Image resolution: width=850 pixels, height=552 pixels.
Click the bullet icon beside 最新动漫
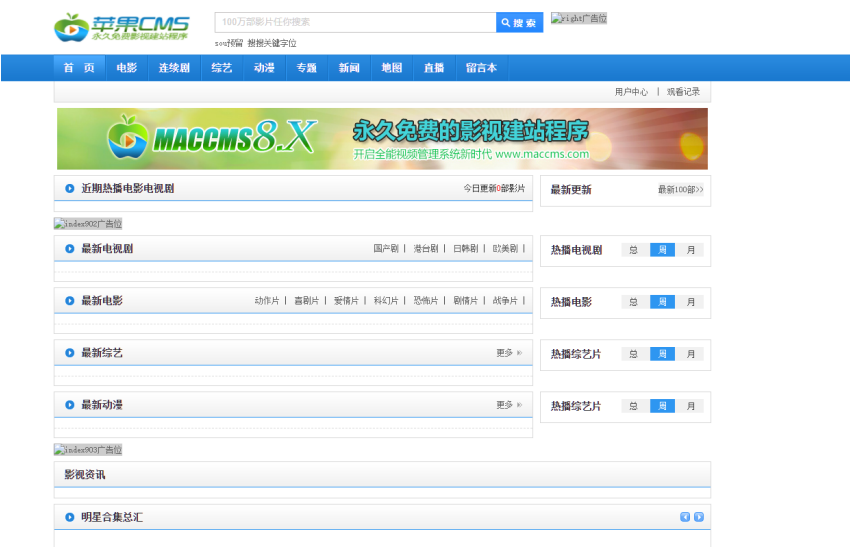69,405
